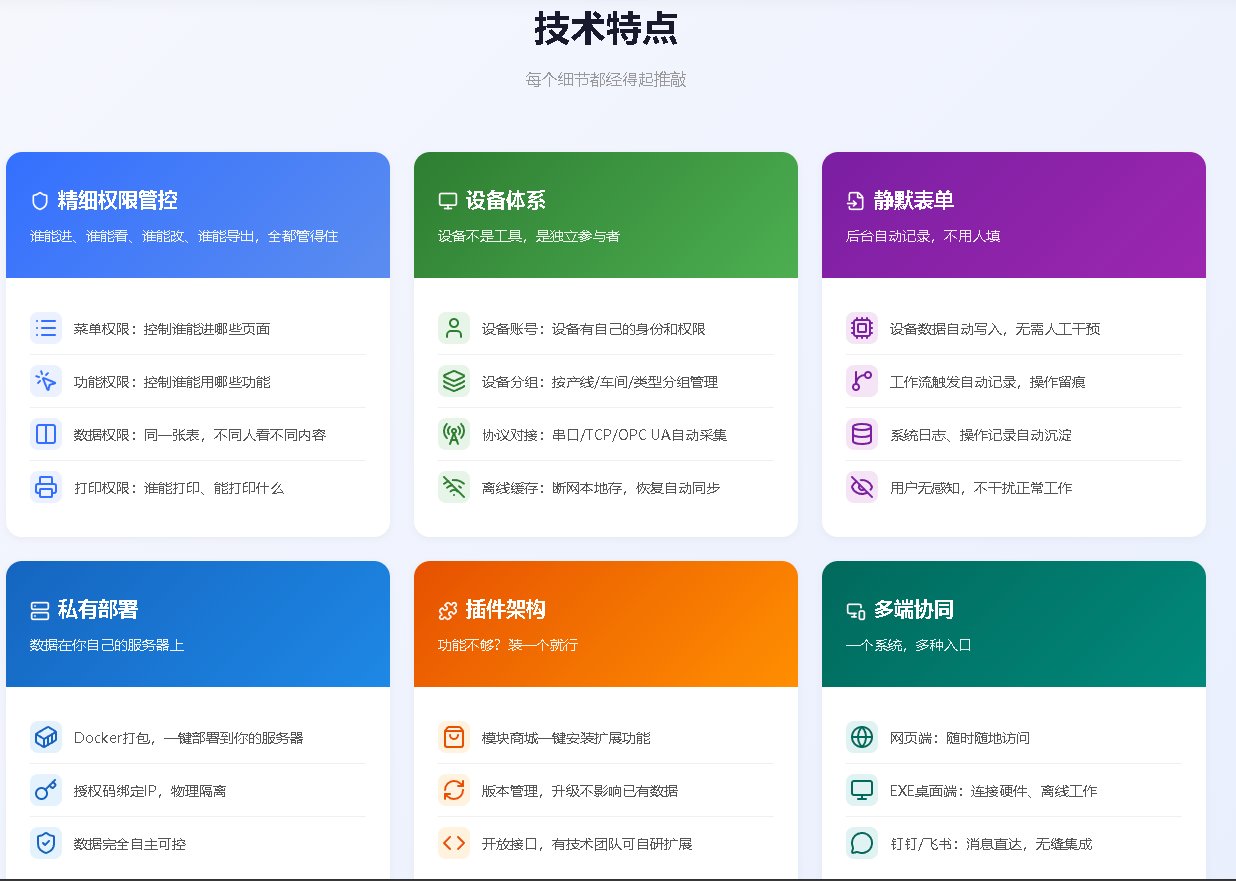Click the key icon for 授权码绑定IP

point(46,790)
